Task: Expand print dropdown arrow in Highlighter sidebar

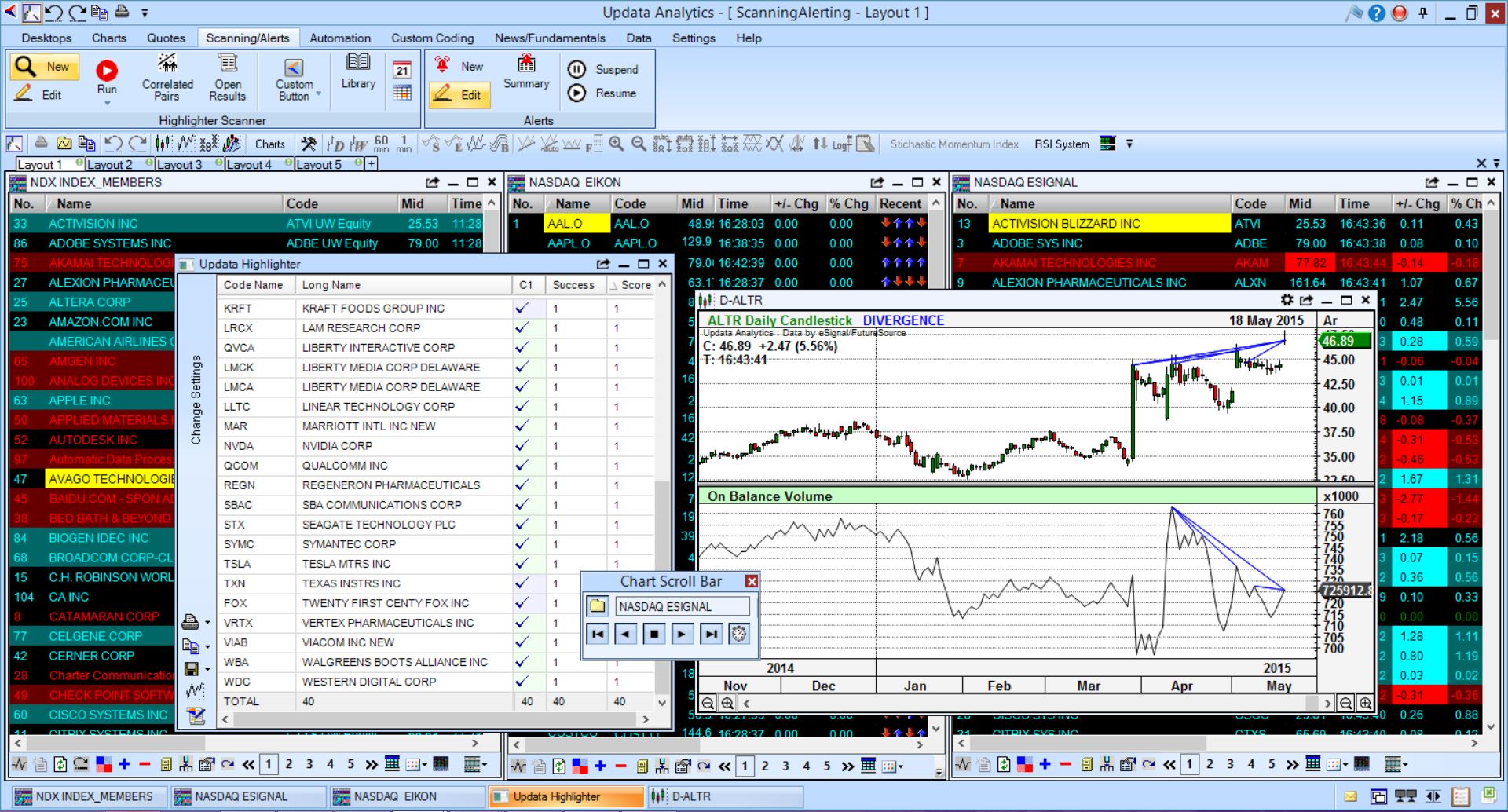Action: point(207,623)
